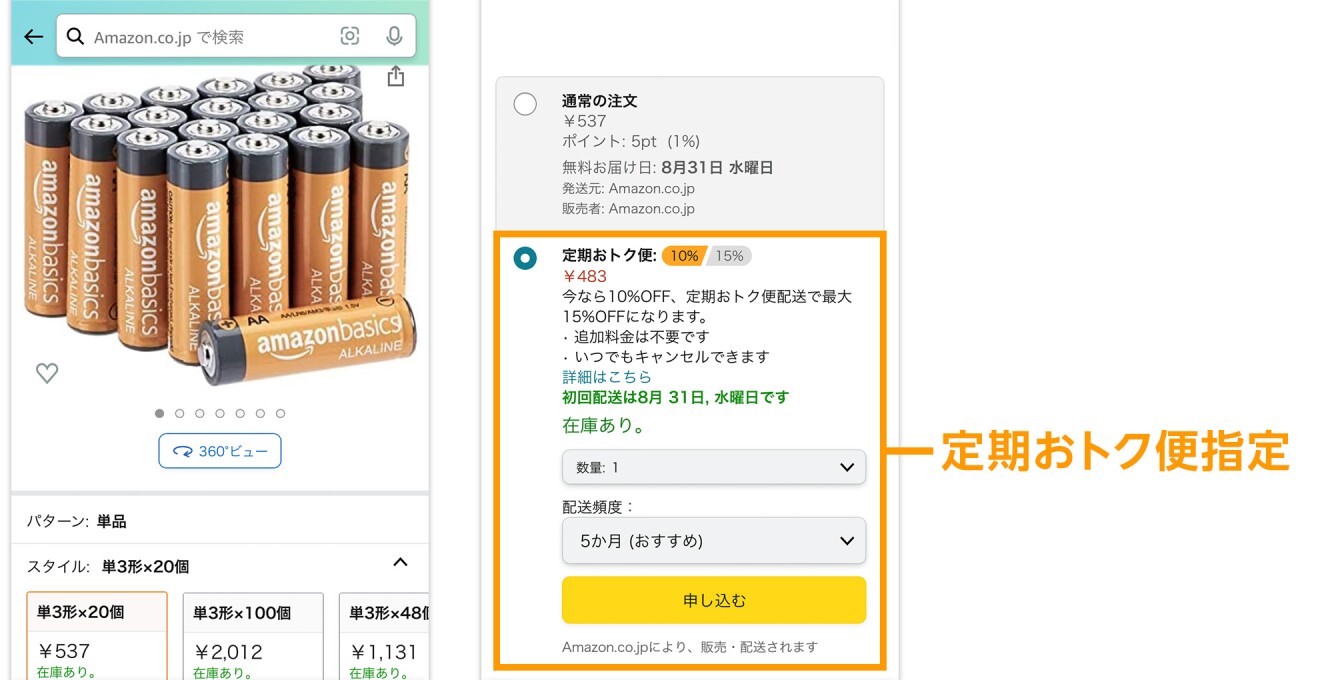The height and width of the screenshot is (680, 1320).
Task: Open the camera scan search icon
Action: (x=349, y=37)
